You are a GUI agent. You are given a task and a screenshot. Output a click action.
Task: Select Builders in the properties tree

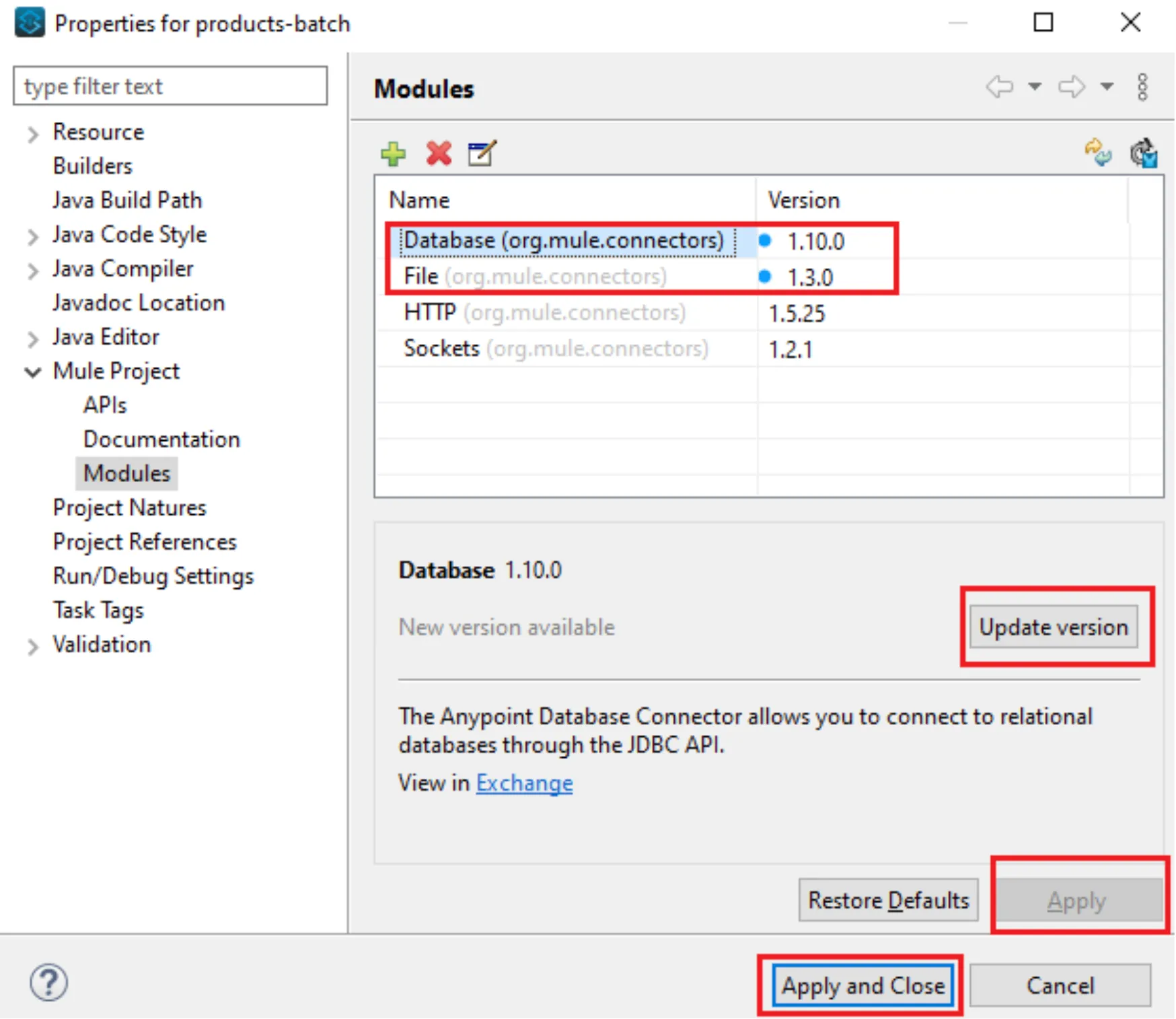tap(93, 166)
